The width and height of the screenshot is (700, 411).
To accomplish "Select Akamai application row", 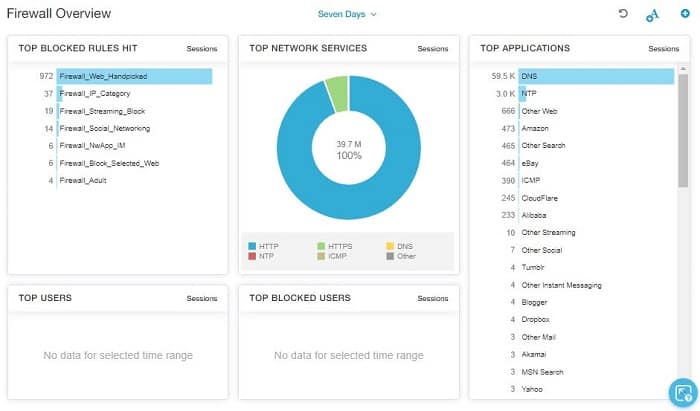I will point(534,354).
